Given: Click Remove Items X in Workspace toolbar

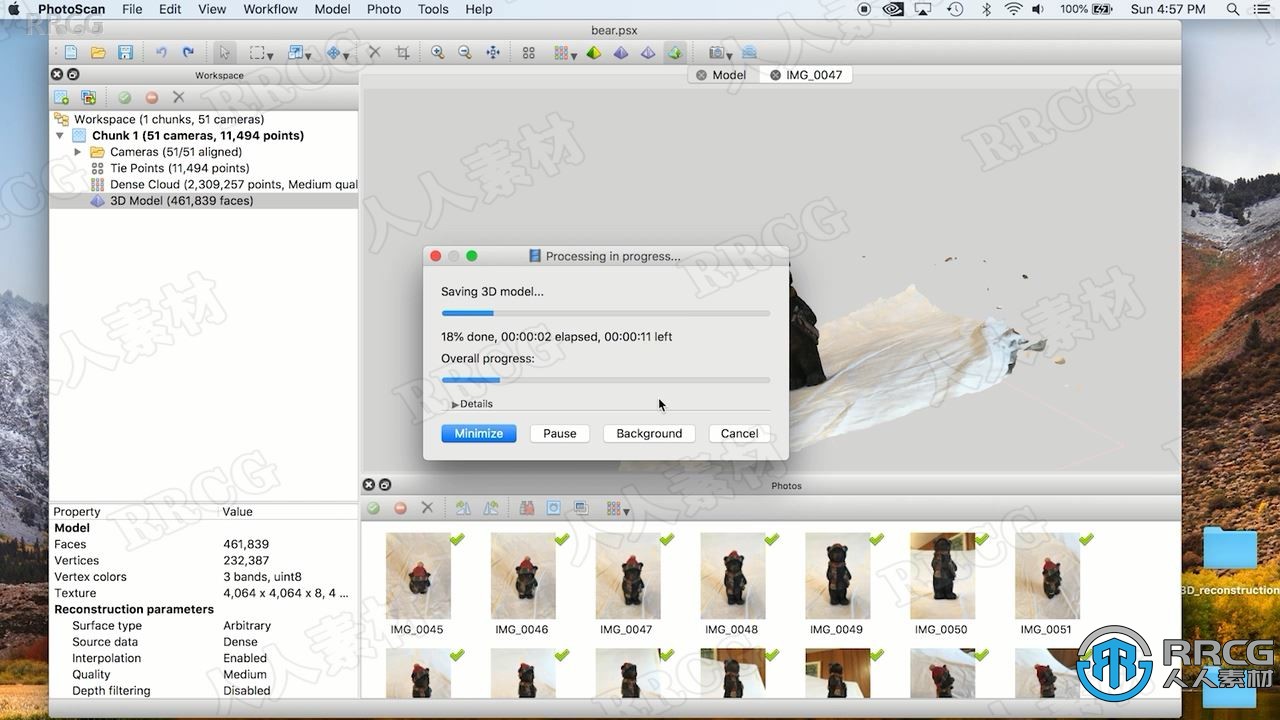Looking at the screenshot, I should click(178, 97).
